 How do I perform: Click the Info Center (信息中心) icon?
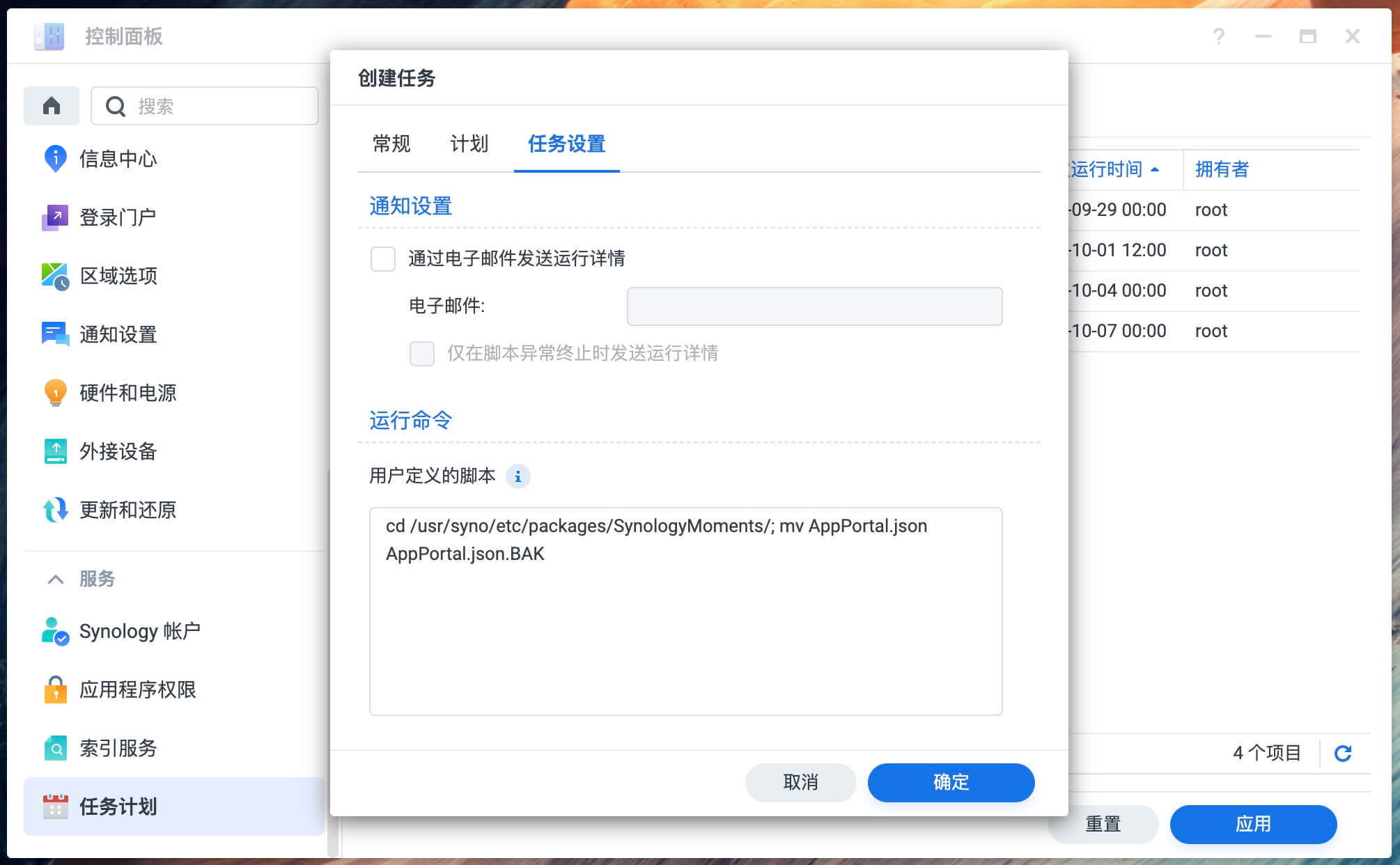tap(55, 159)
